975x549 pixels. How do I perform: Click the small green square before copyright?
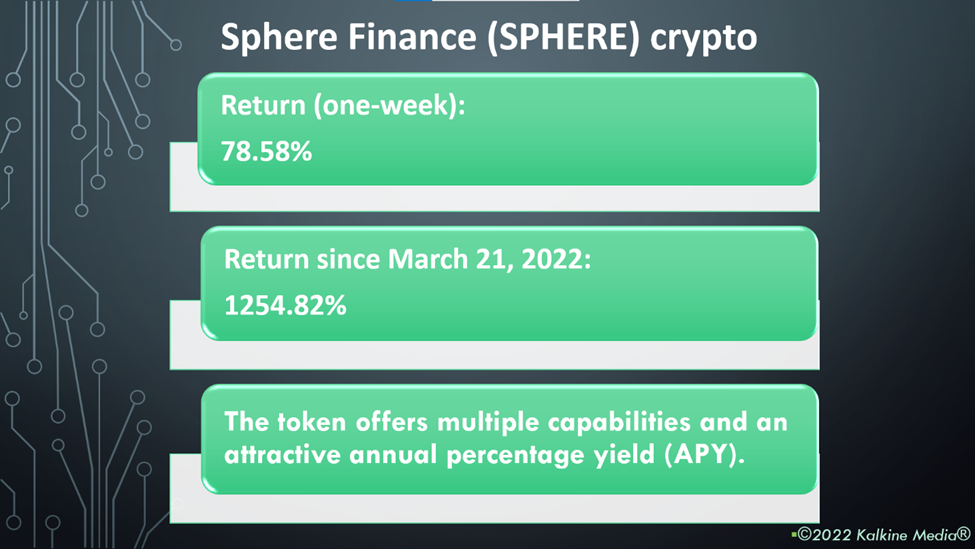coord(794,534)
